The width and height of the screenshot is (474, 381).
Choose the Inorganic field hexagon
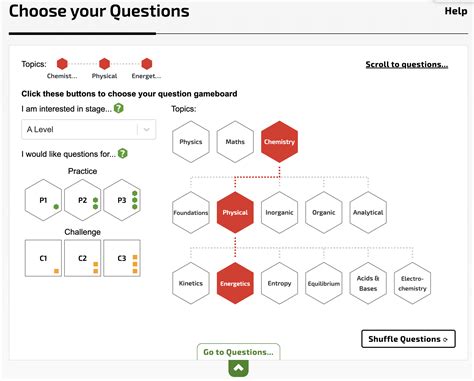(279, 212)
